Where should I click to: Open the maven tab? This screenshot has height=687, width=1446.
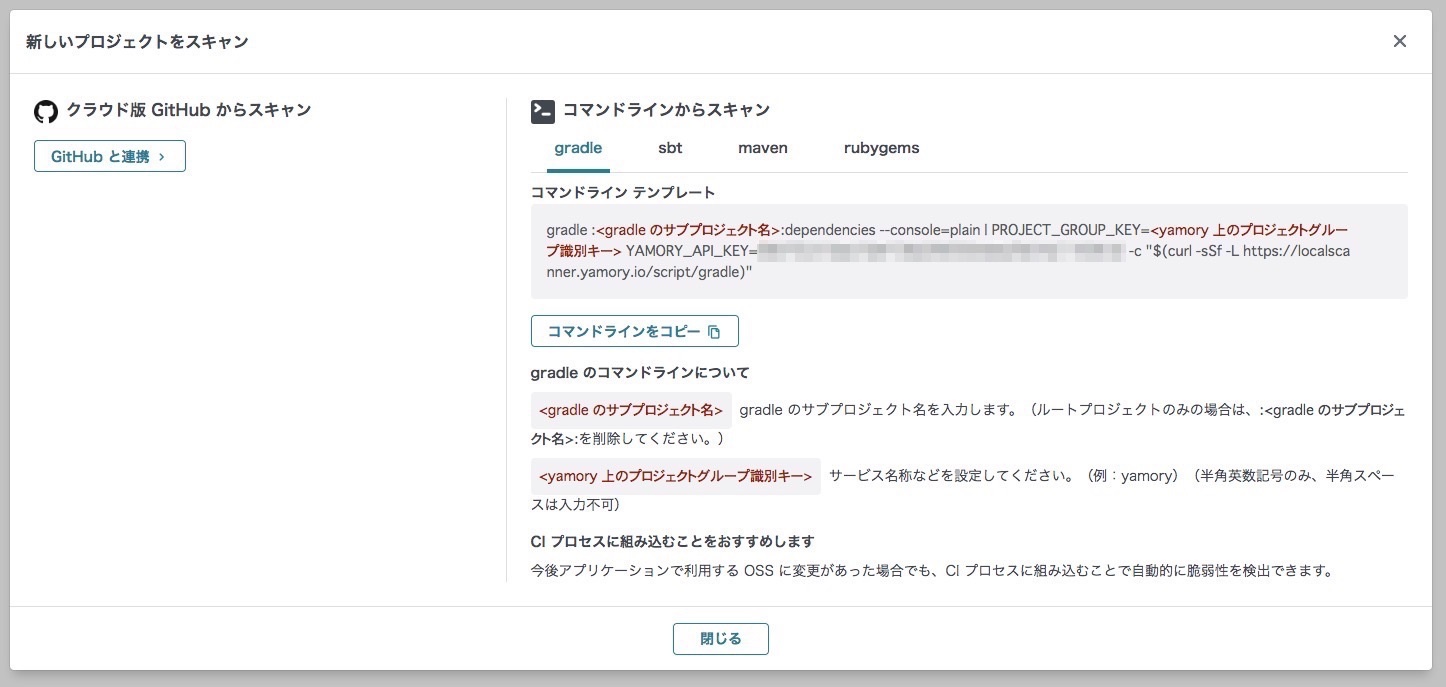pos(762,148)
